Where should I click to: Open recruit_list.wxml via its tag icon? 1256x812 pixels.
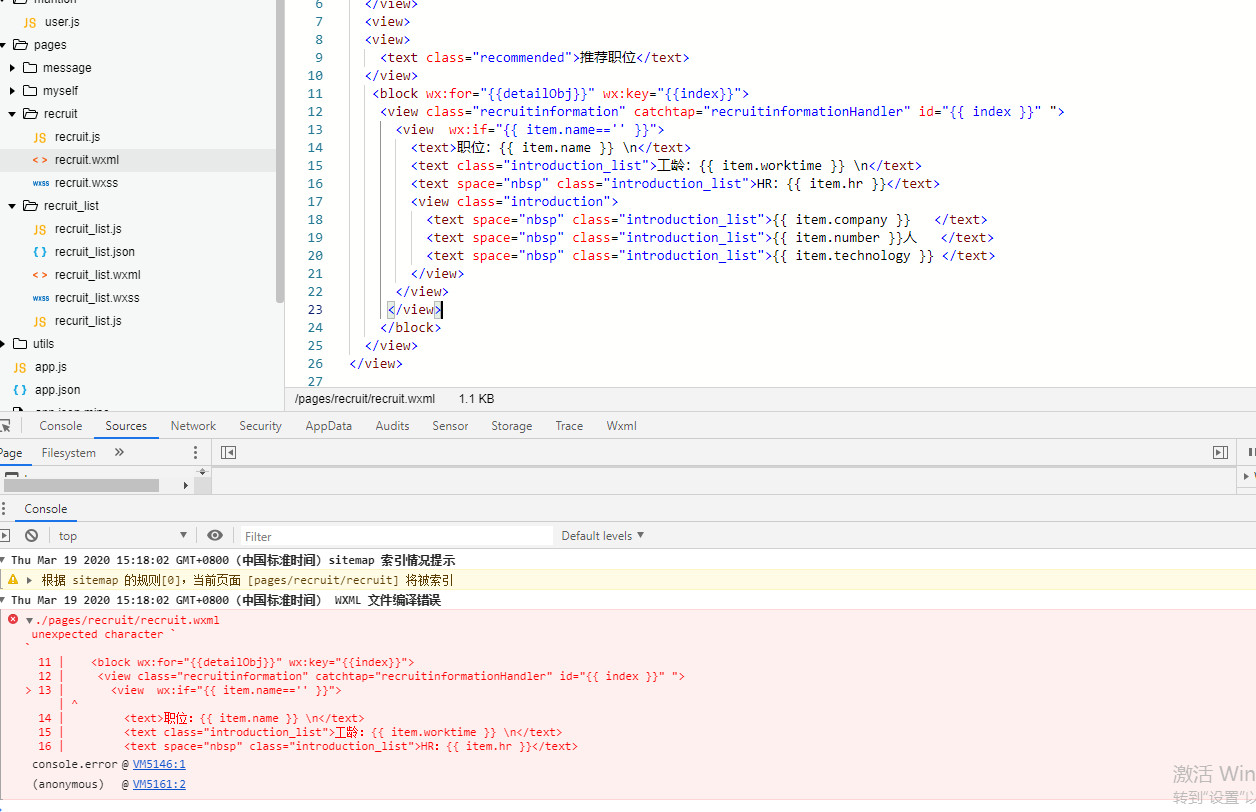(x=40, y=275)
